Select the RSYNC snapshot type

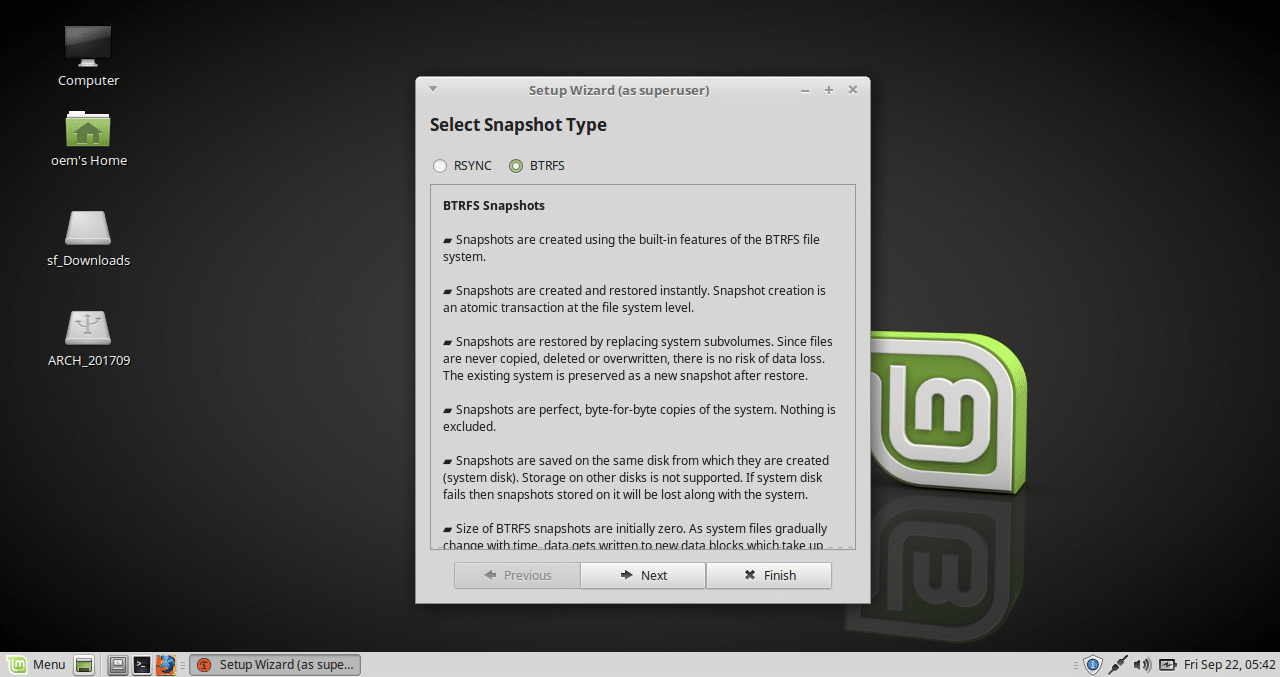440,166
